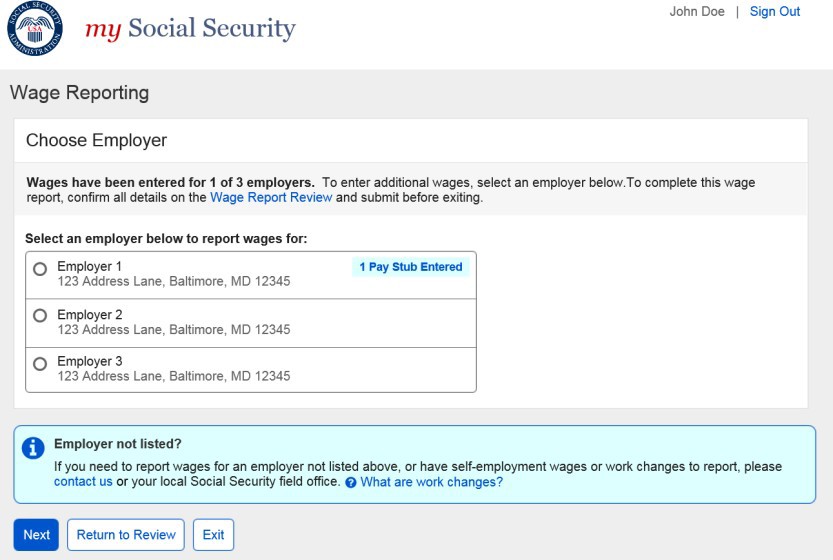Viewport: 833px width, 560px height.
Task: Click the Exit button
Action: [x=213, y=535]
